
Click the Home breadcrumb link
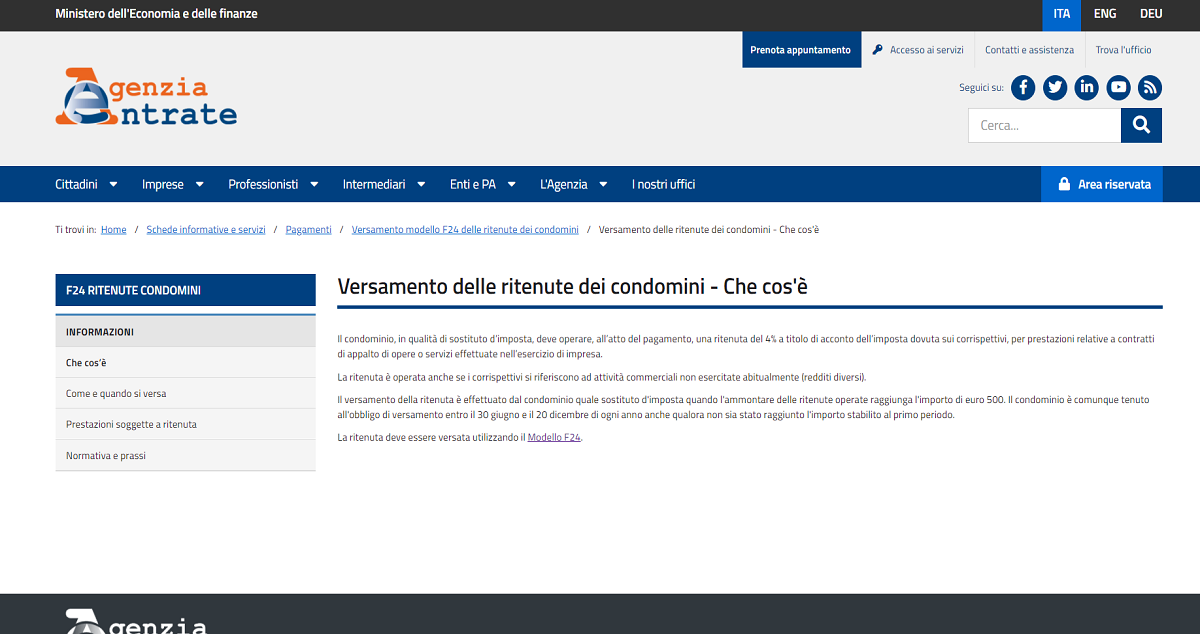(x=114, y=230)
